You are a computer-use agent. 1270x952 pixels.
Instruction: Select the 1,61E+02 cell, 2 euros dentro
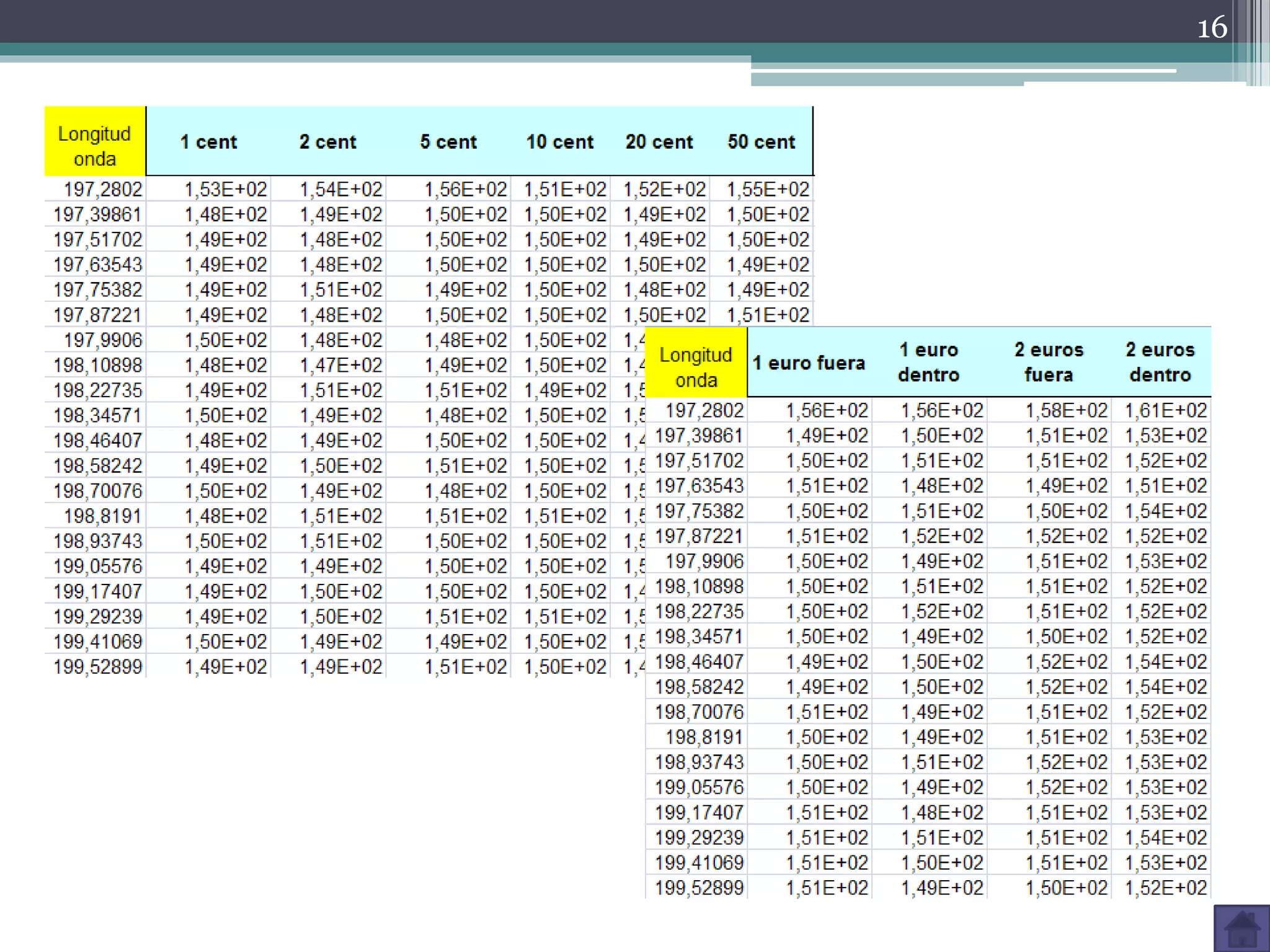pyautogui.click(x=1166, y=410)
